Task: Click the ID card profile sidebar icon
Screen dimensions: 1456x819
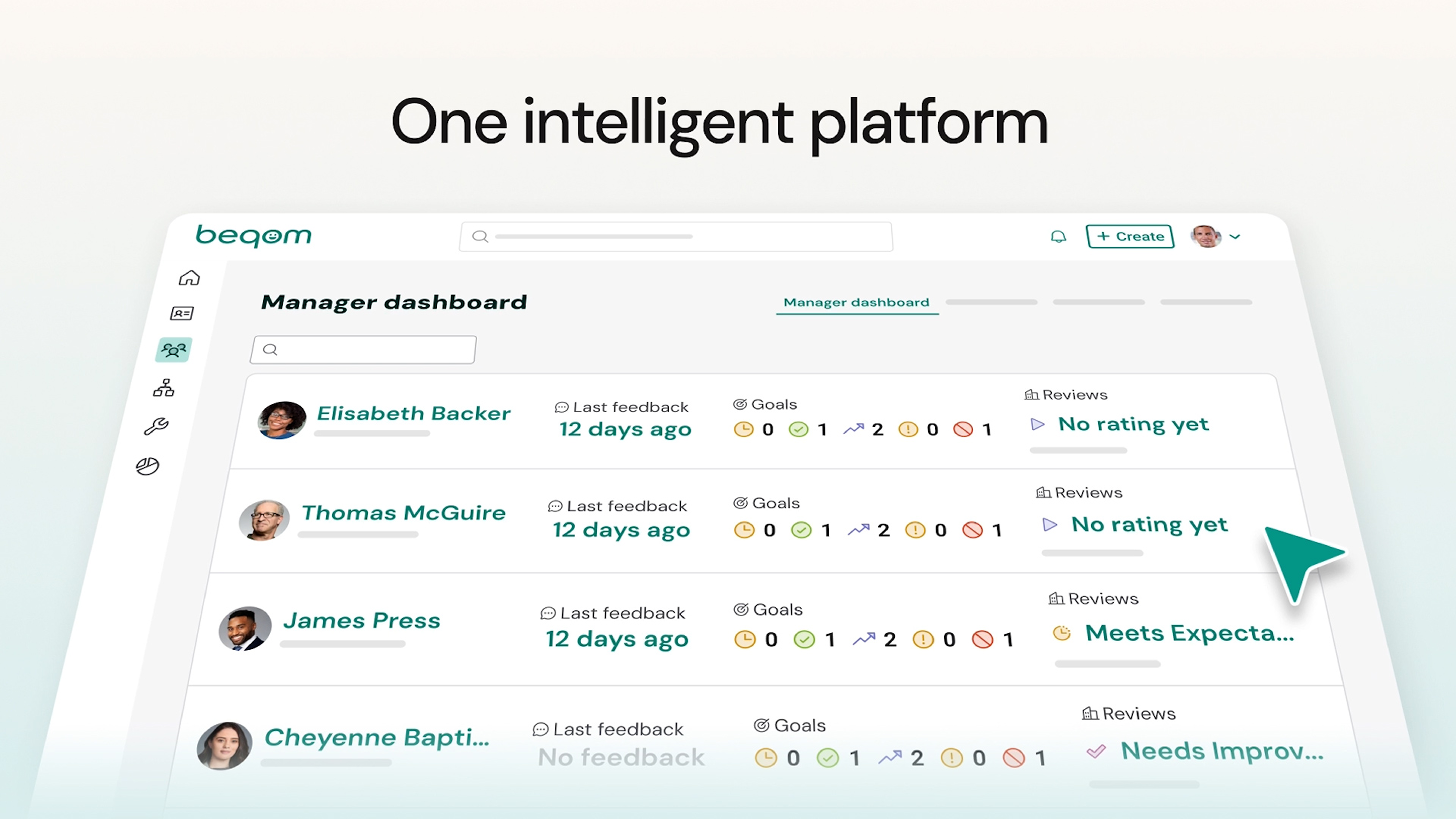Action: [x=182, y=313]
